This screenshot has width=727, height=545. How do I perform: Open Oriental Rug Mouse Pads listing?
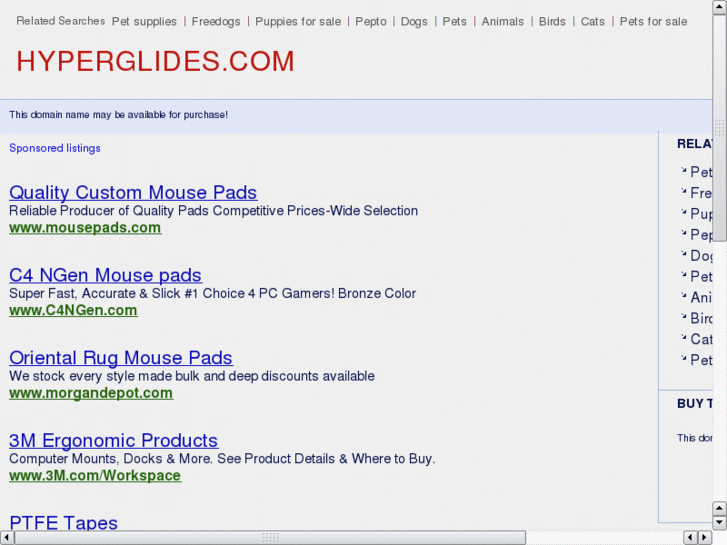pyautogui.click(x=121, y=358)
